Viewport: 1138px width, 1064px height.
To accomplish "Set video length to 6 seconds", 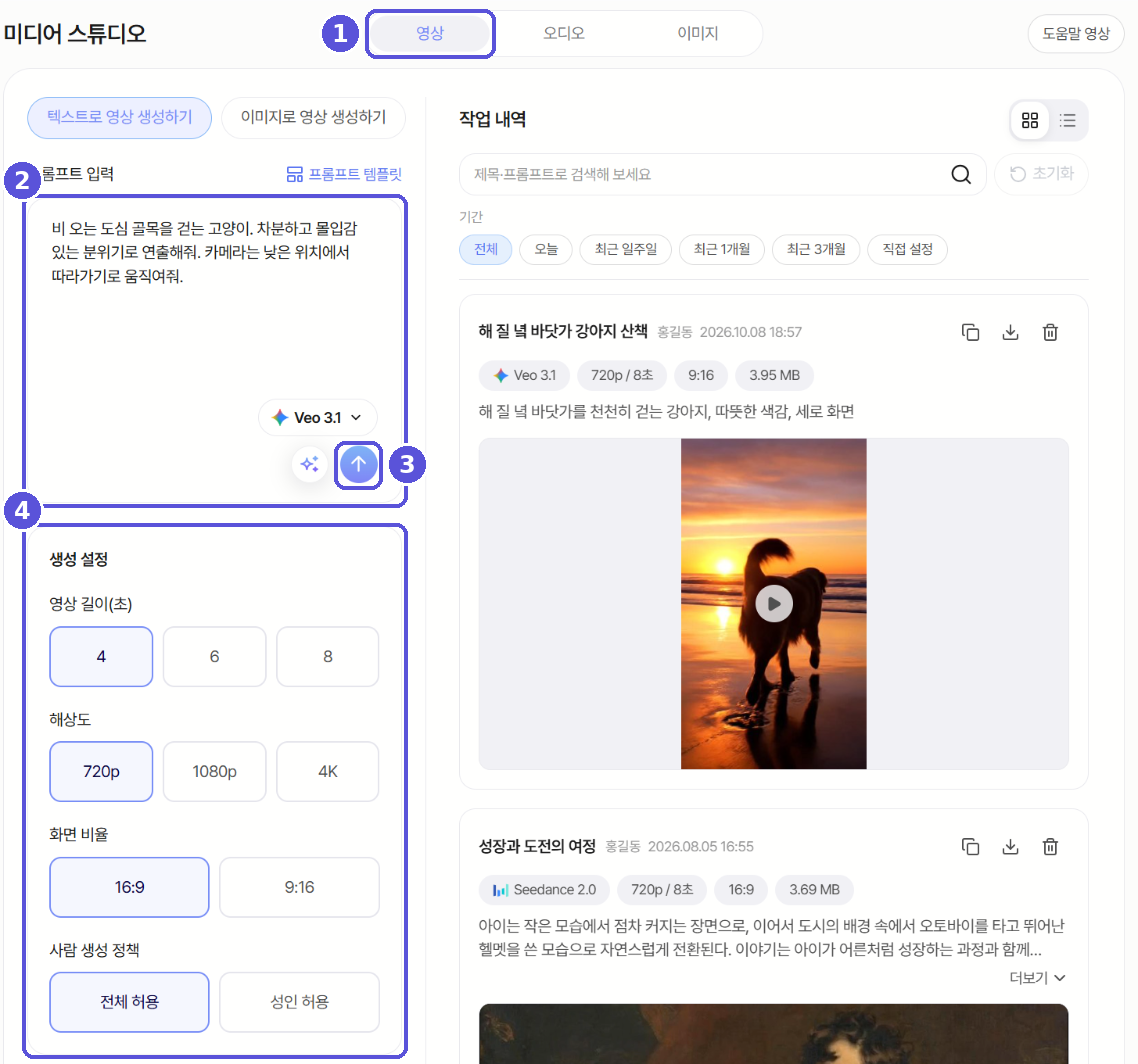I will [214, 656].
